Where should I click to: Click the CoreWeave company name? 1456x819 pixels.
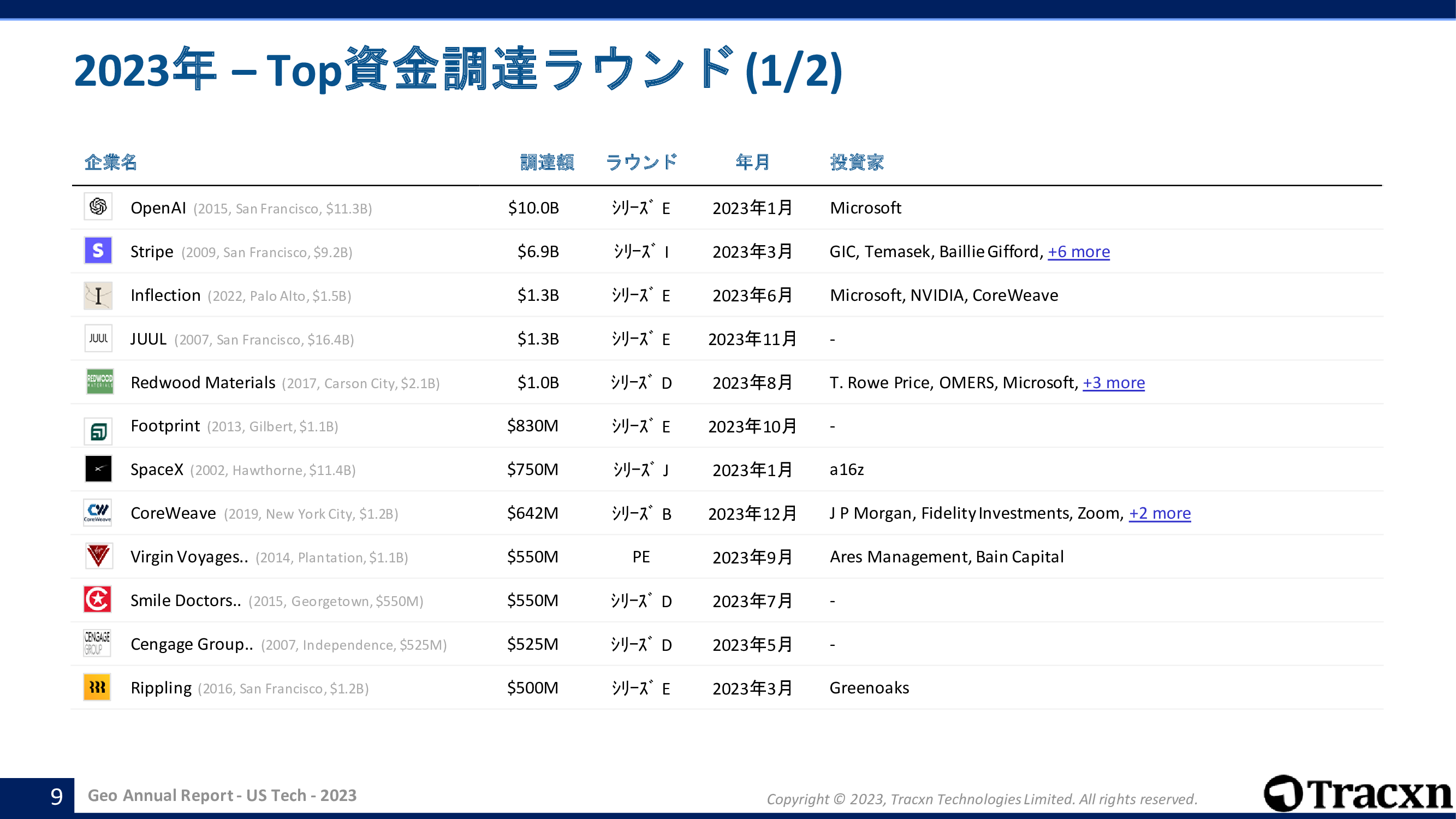[174, 513]
